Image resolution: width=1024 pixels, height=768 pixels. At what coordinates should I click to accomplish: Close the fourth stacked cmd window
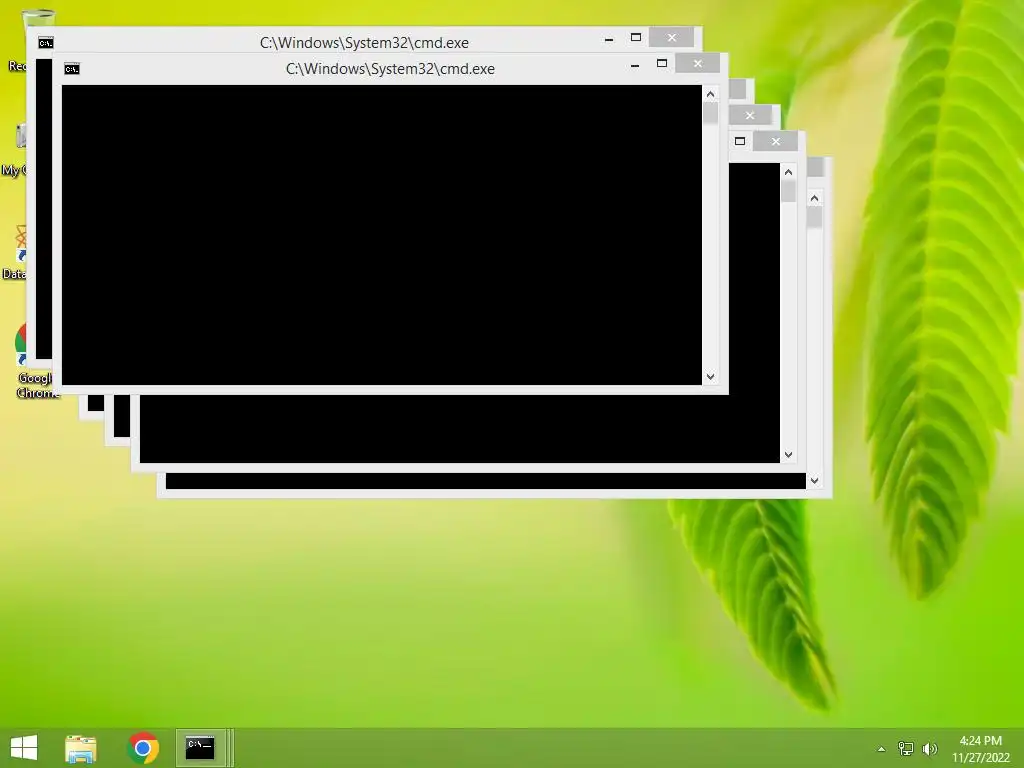[x=750, y=115]
